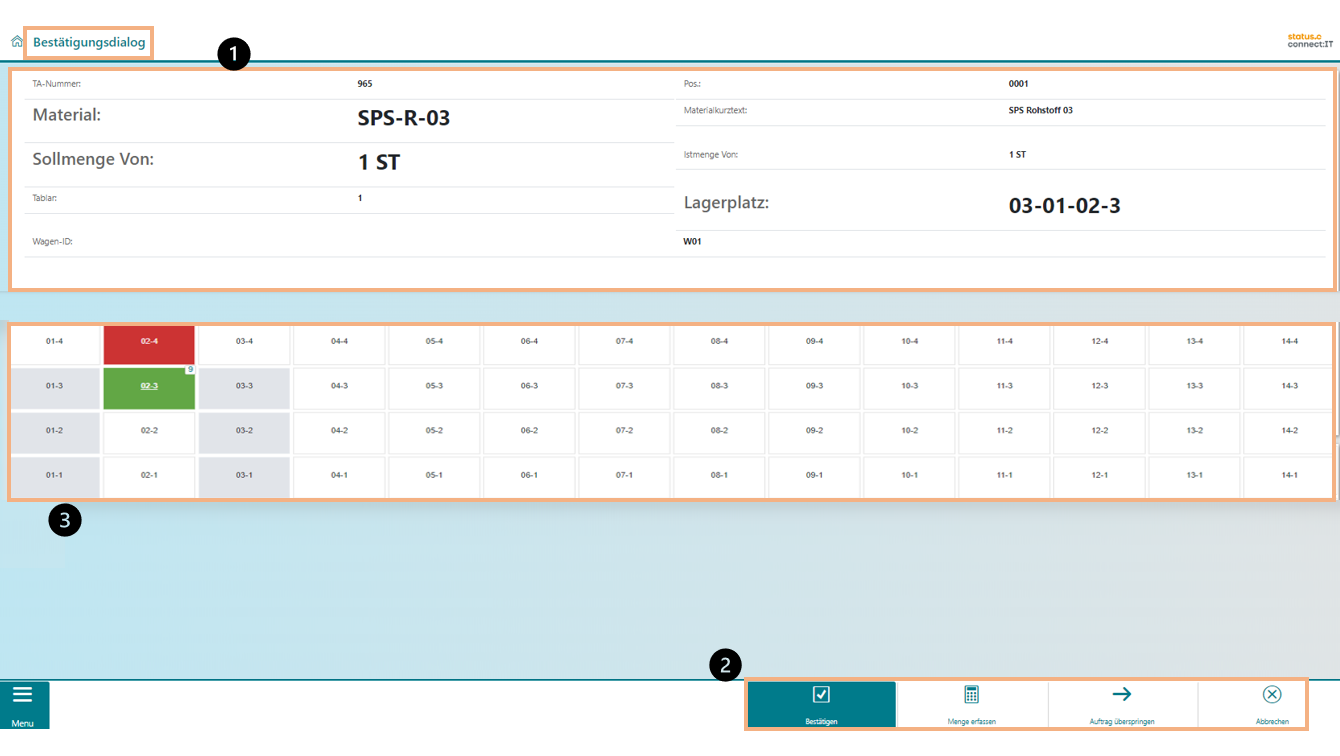Choose grey storage cell 01-3

pyautogui.click(x=54, y=386)
